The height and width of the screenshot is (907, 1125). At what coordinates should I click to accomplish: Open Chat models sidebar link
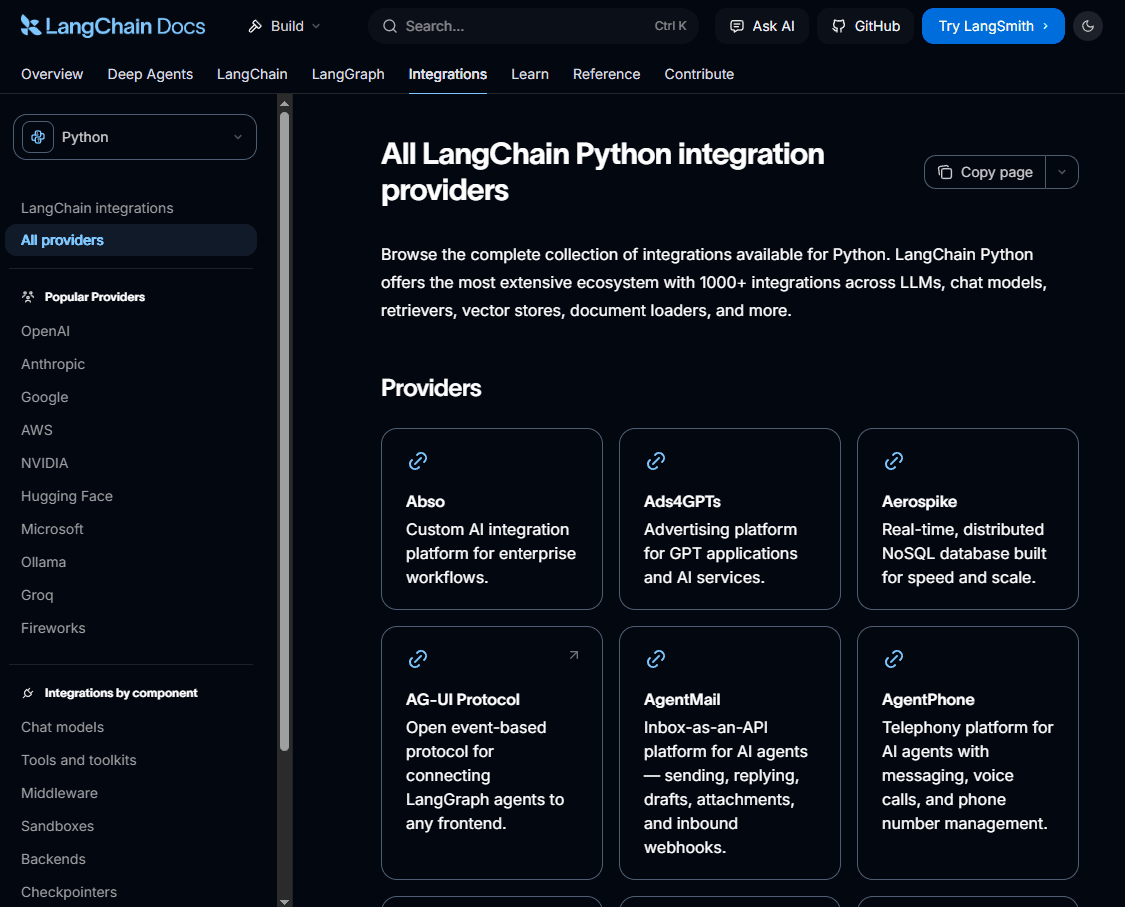point(62,728)
